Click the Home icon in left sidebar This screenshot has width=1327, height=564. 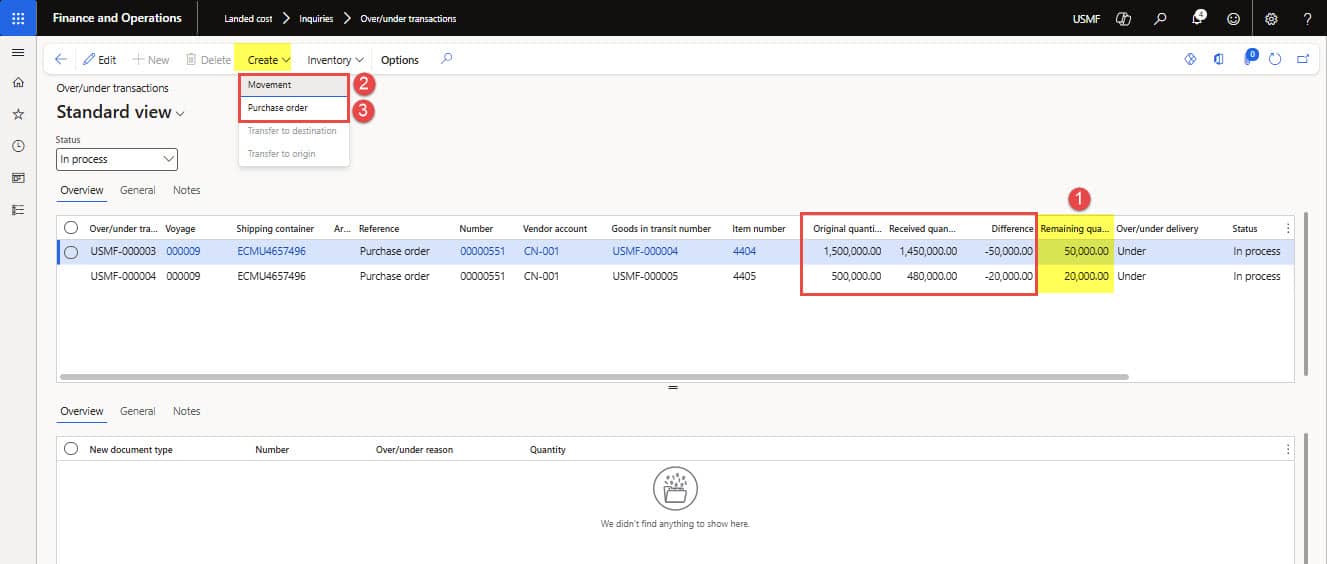tap(18, 83)
